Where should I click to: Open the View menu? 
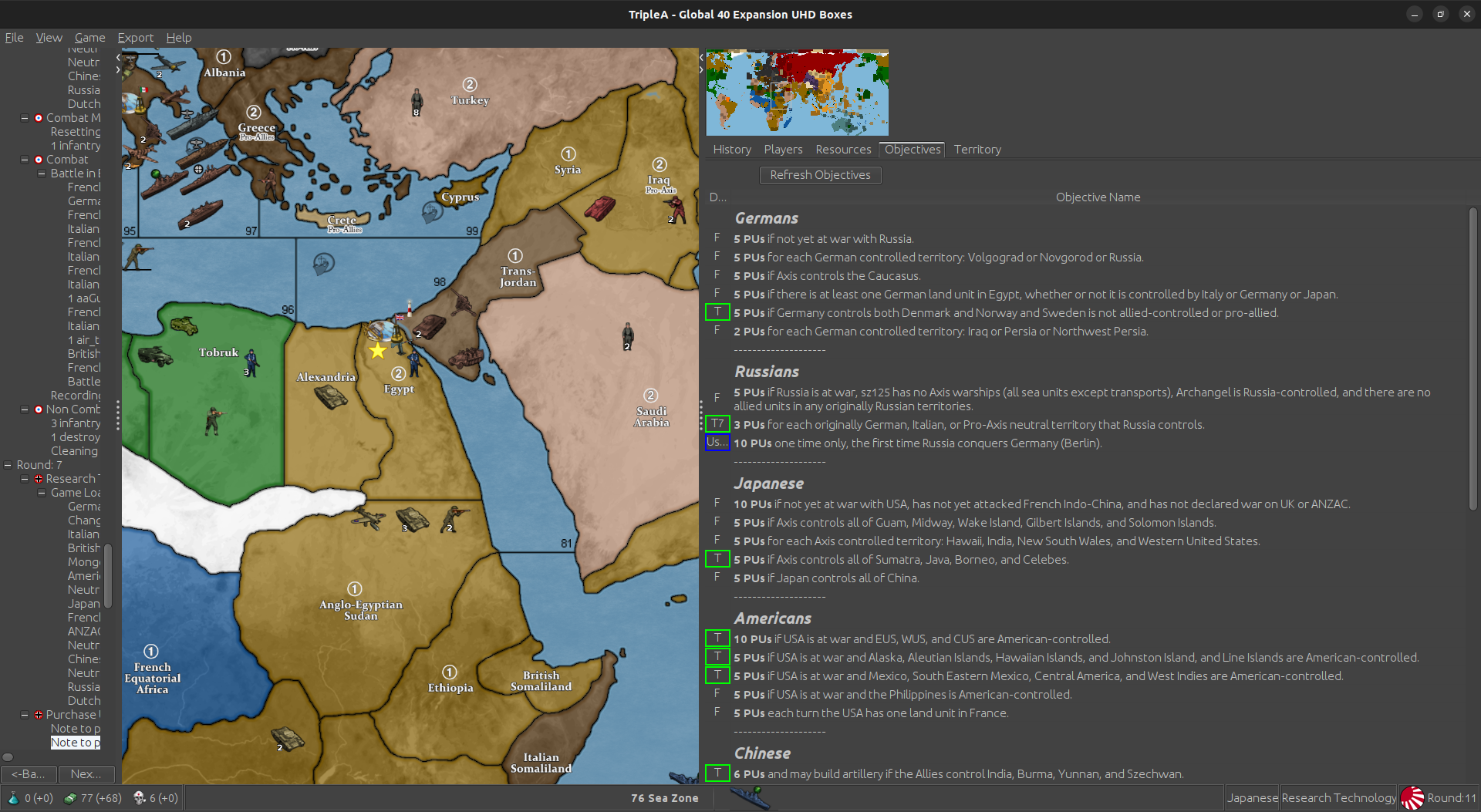coord(49,38)
